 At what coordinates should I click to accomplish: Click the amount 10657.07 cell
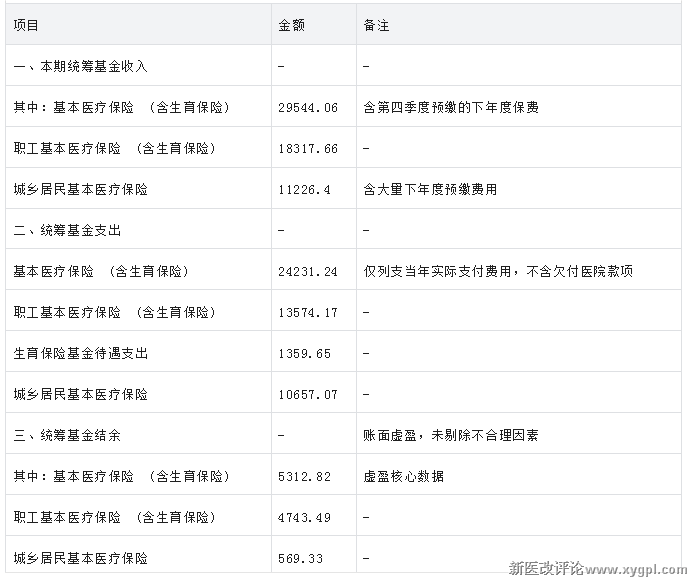308,394
